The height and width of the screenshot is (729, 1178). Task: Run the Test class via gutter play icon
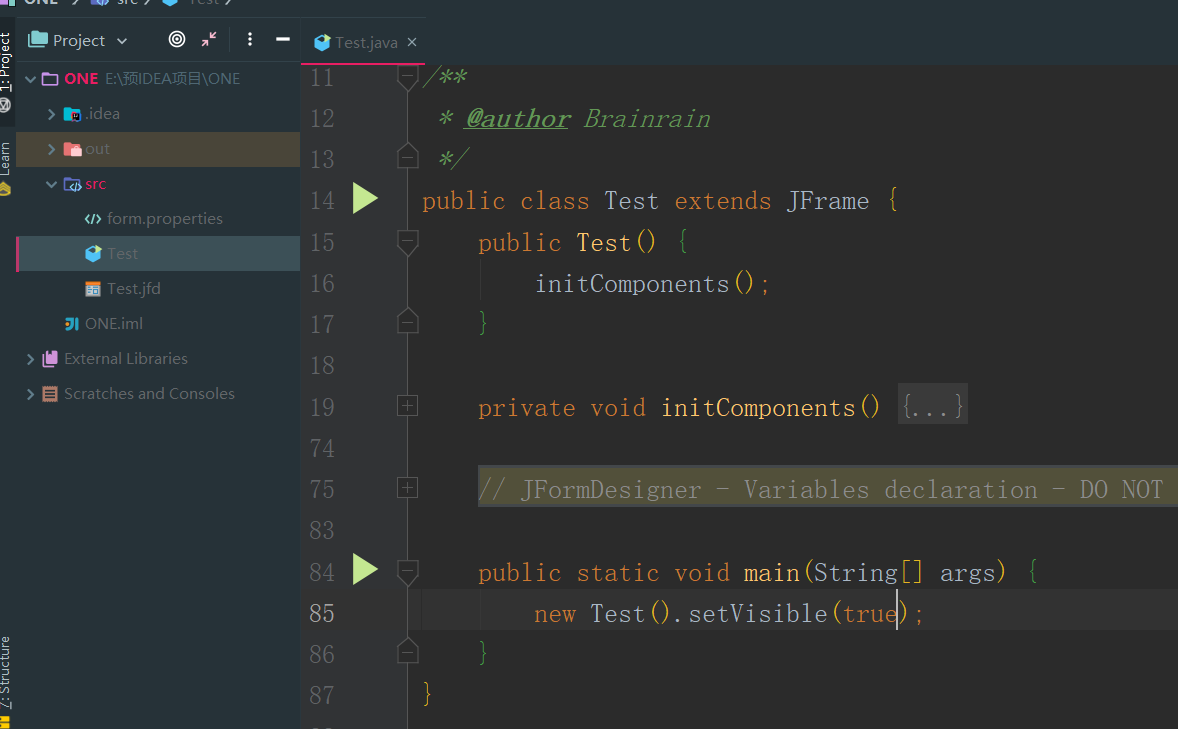point(365,198)
